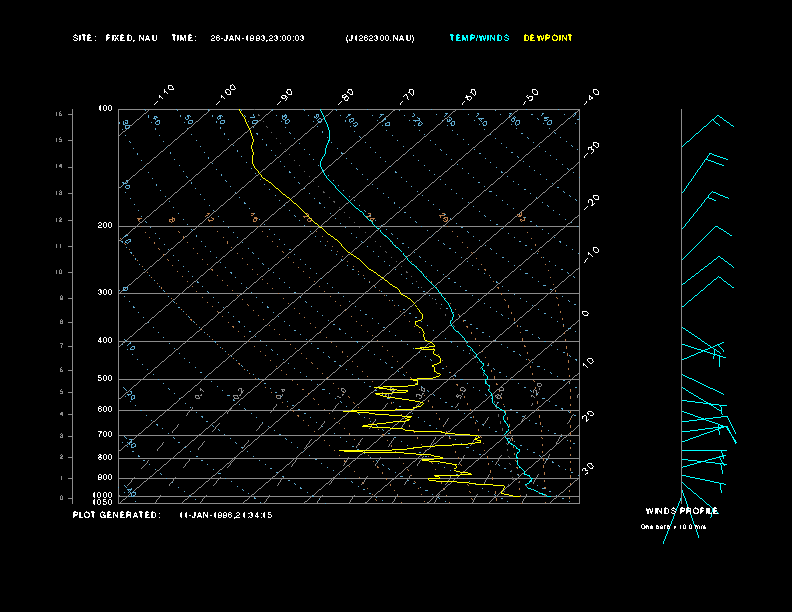Click the 16 km mark on height axis

pos(59,114)
